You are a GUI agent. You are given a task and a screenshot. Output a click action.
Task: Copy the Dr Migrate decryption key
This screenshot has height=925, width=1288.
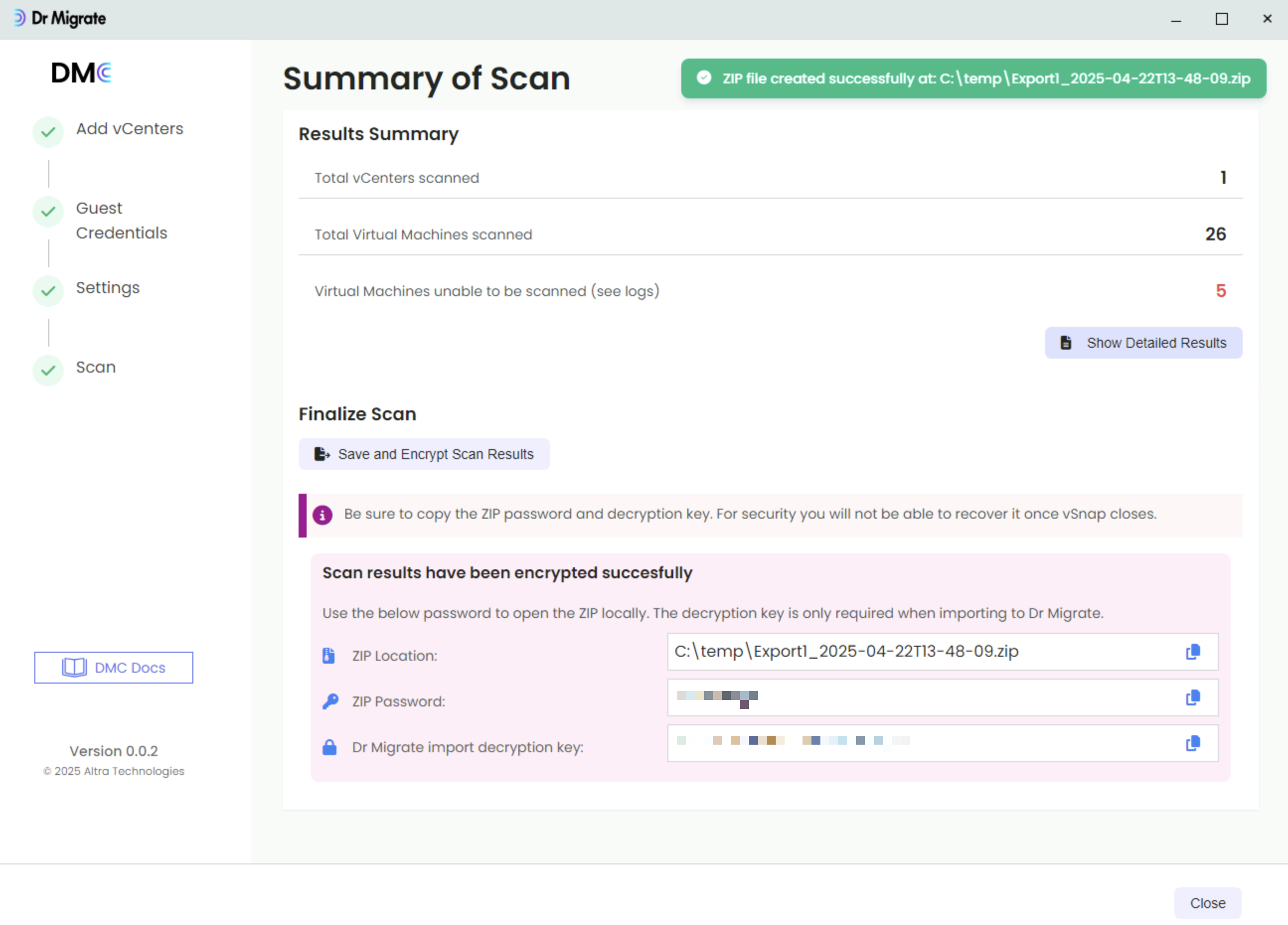point(1193,743)
